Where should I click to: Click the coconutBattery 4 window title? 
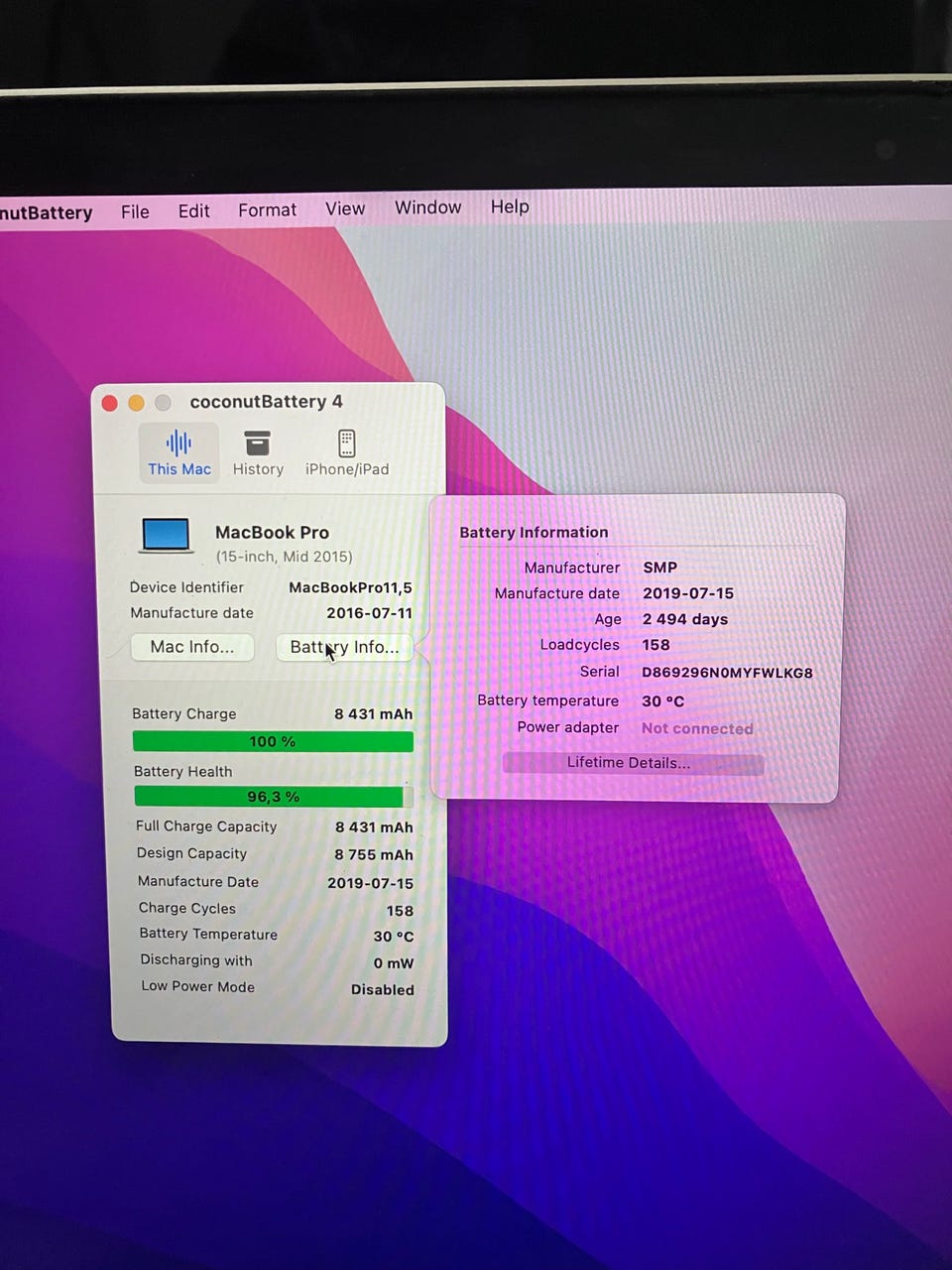266,402
